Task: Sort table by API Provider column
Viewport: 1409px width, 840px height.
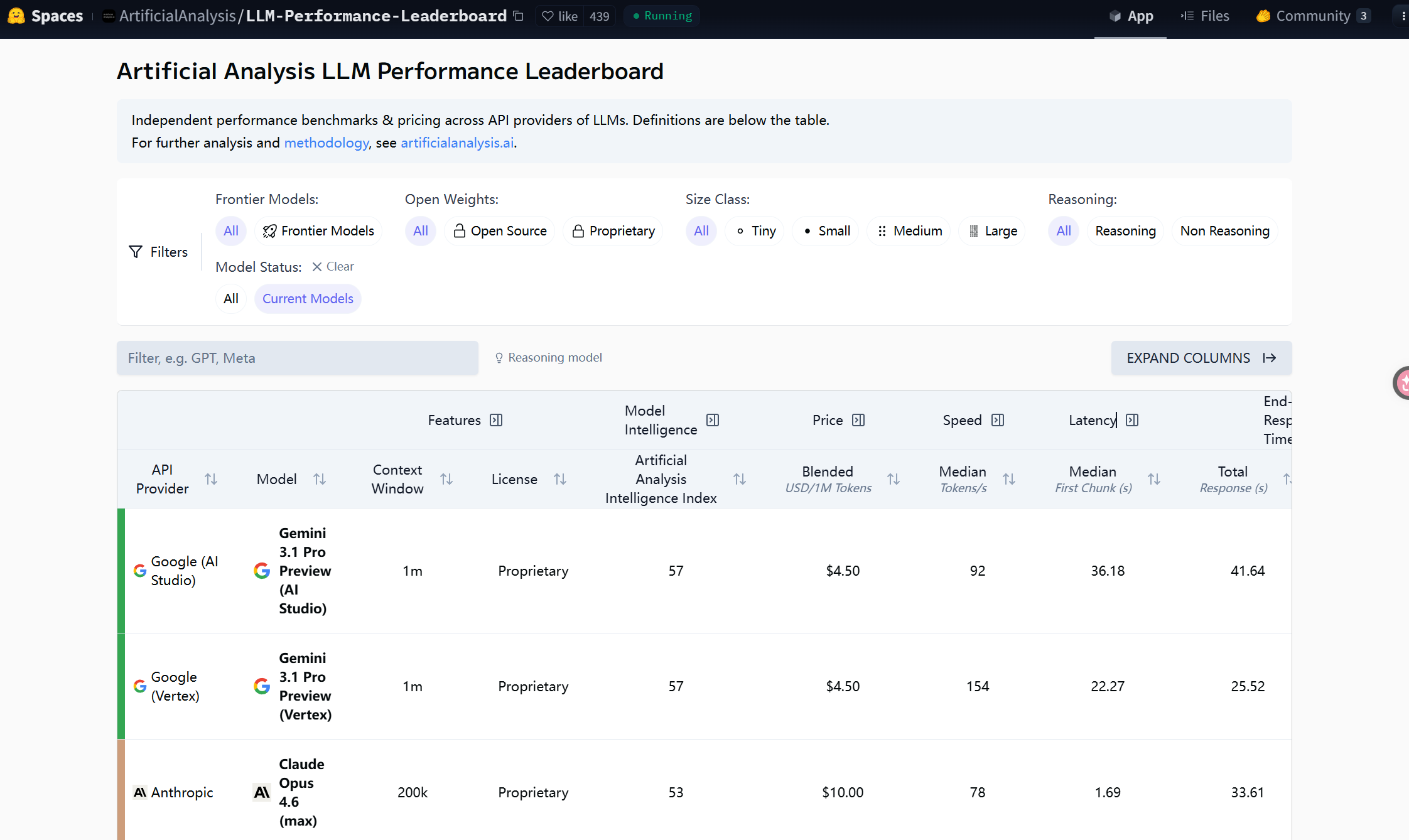Action: click(211, 479)
